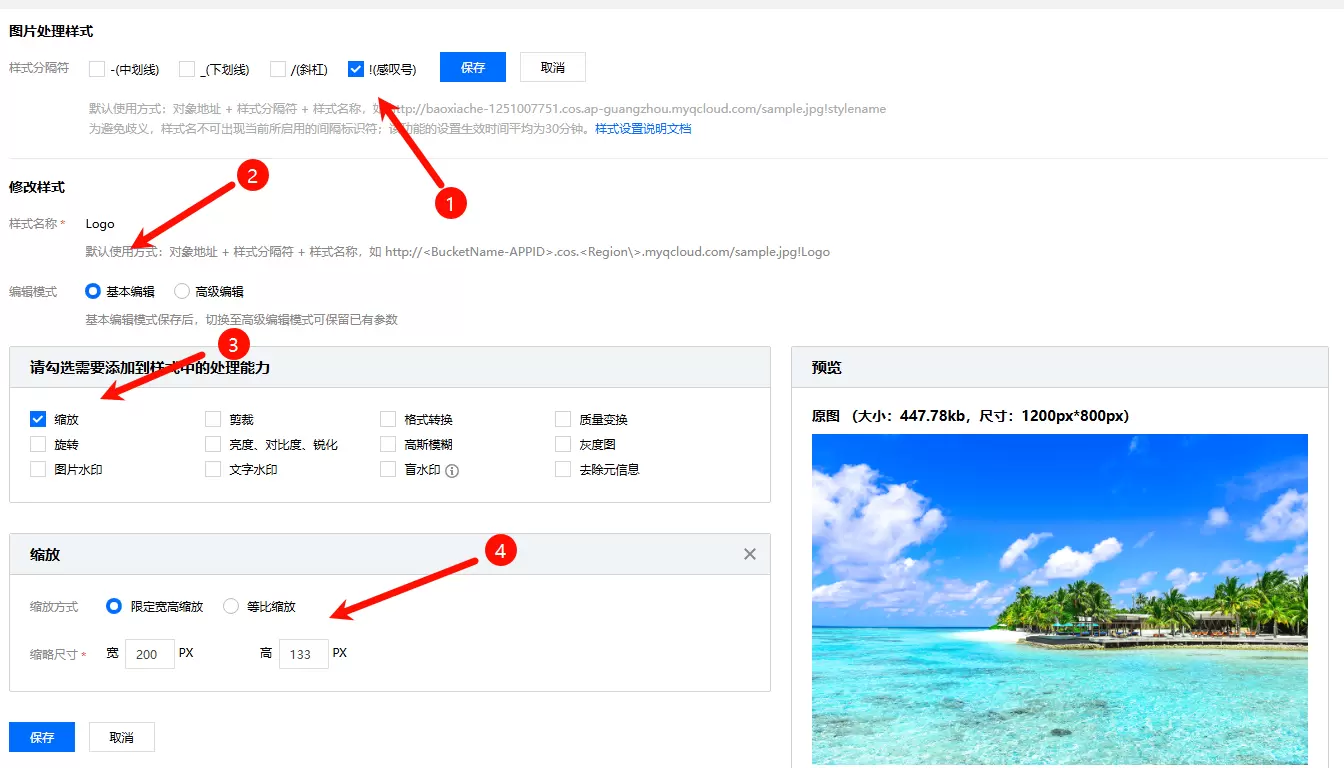
Task: Click the width 200 input field
Action: tap(150, 654)
